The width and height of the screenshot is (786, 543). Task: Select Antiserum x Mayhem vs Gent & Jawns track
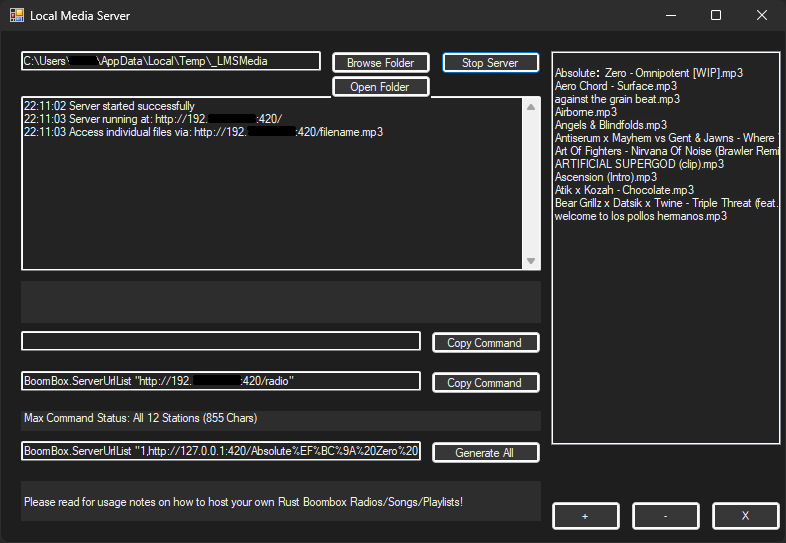click(666, 138)
